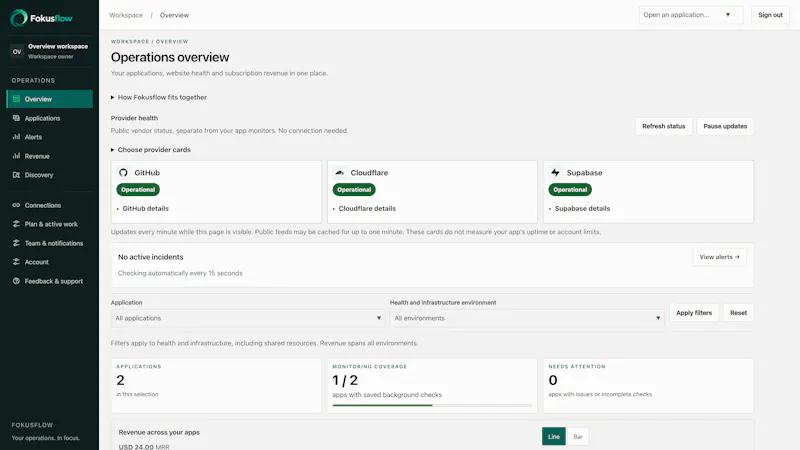
Task: Click the Account sidebar icon
Action: tap(16, 262)
